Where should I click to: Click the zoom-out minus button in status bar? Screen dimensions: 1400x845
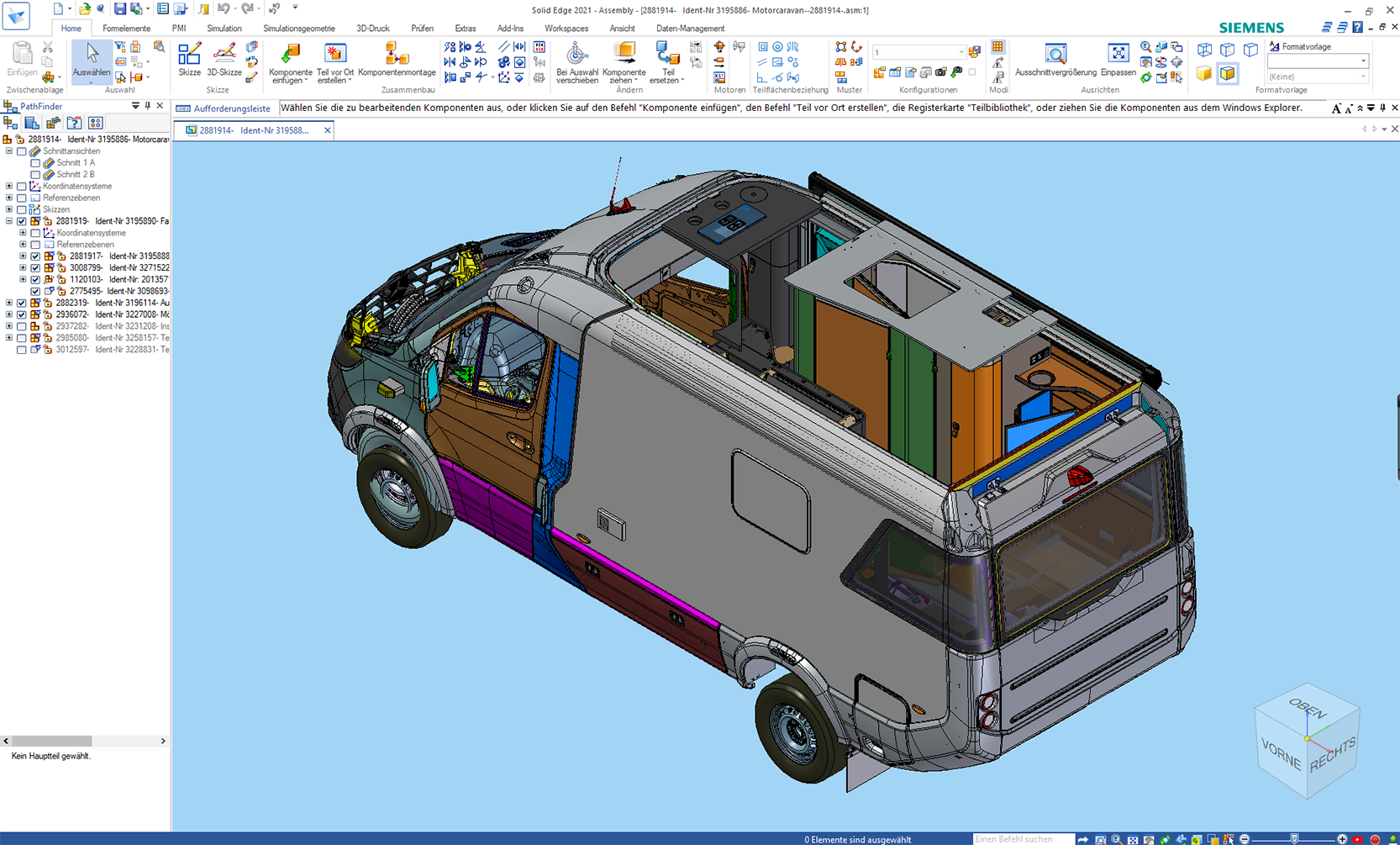click(x=1245, y=839)
